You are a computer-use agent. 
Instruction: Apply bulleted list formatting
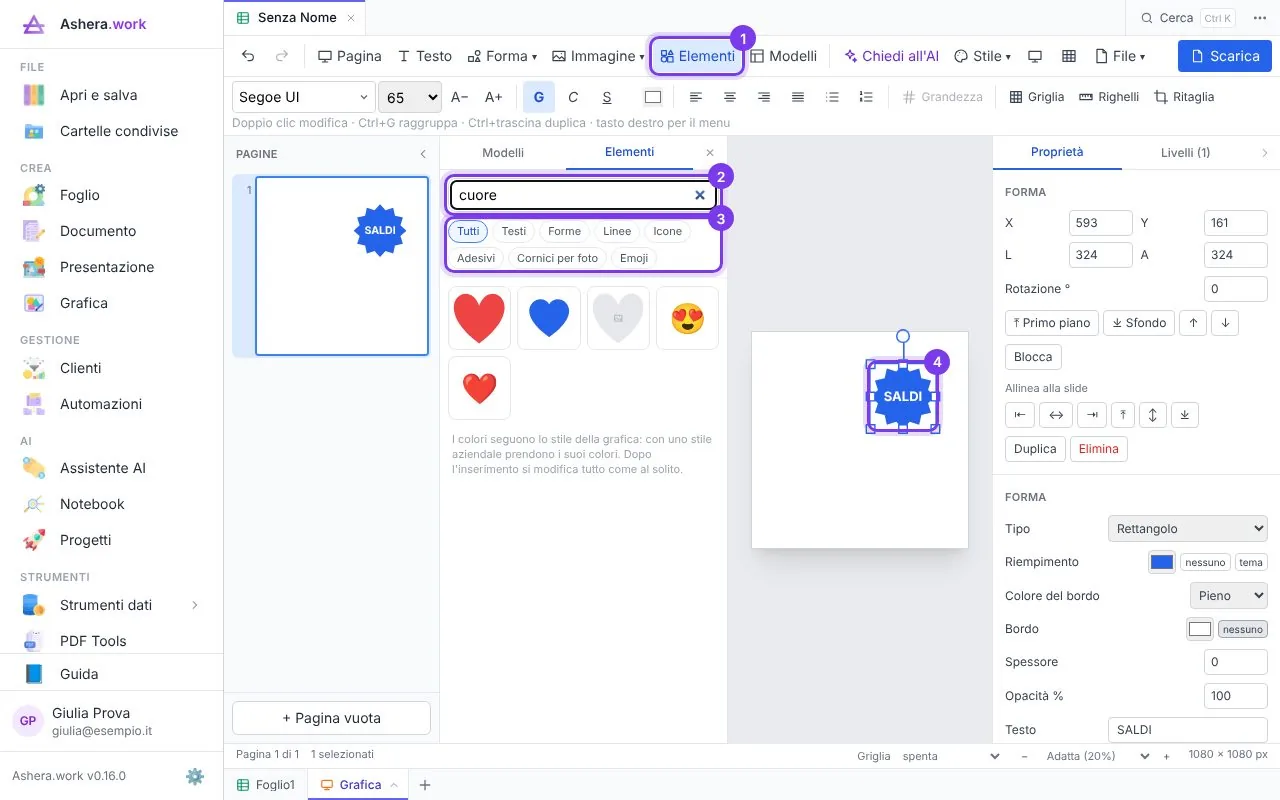coord(832,97)
